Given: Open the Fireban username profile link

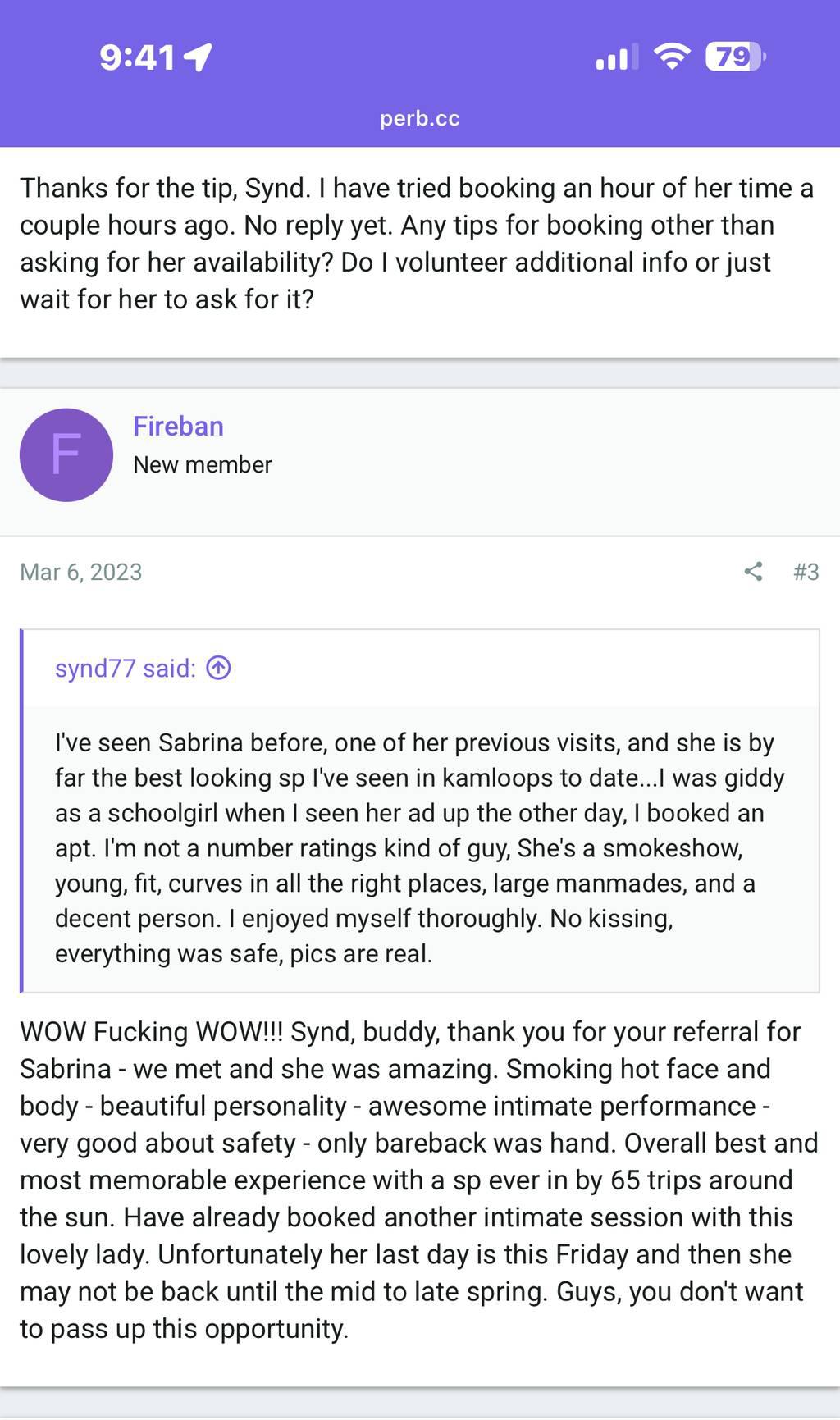Looking at the screenshot, I should click(178, 427).
